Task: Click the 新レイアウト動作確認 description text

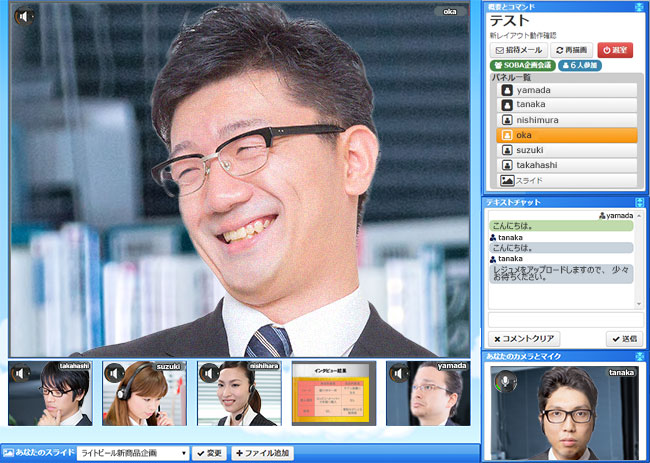Action: click(x=523, y=36)
